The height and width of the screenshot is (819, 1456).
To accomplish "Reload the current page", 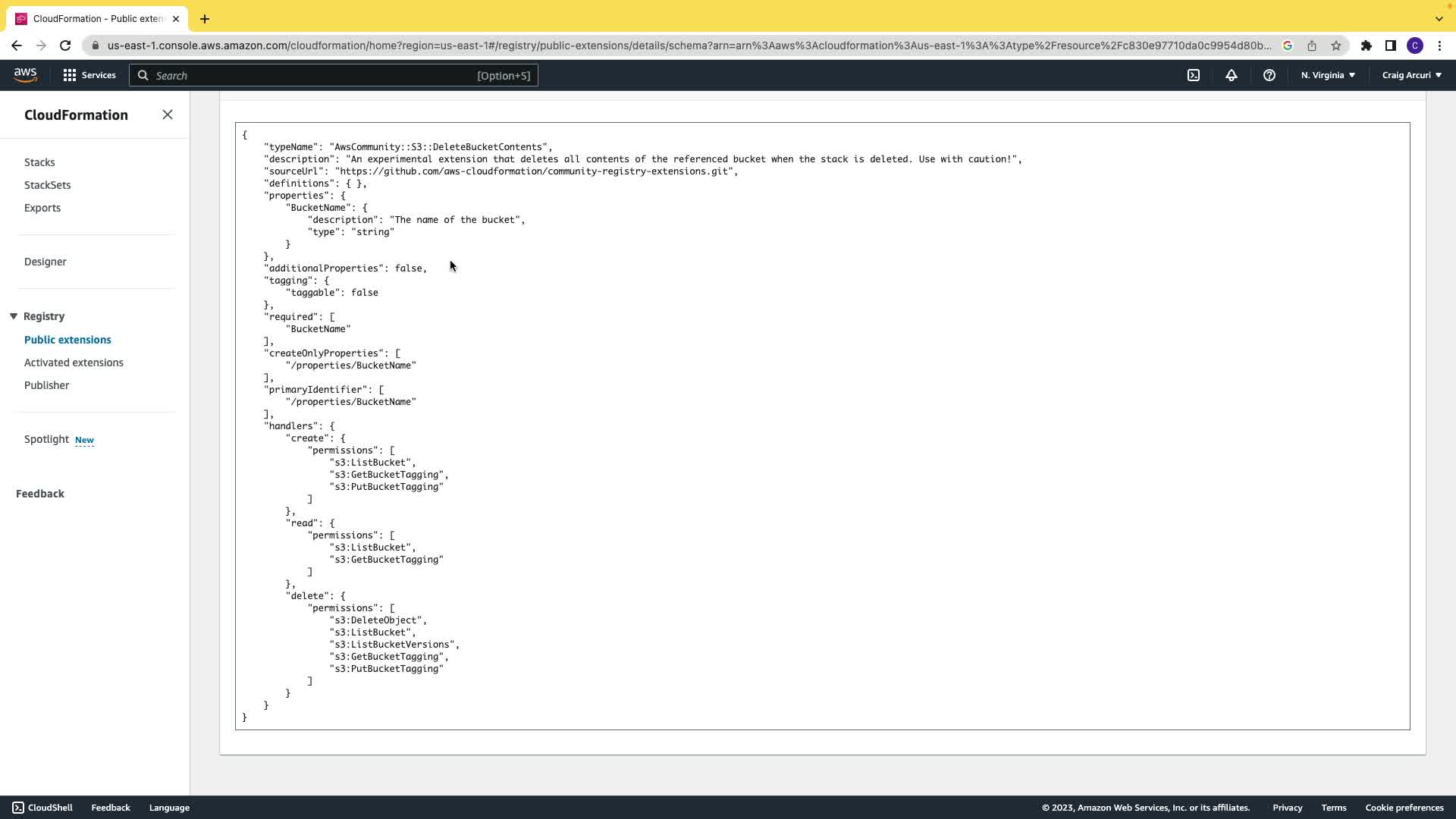I will (x=65, y=45).
